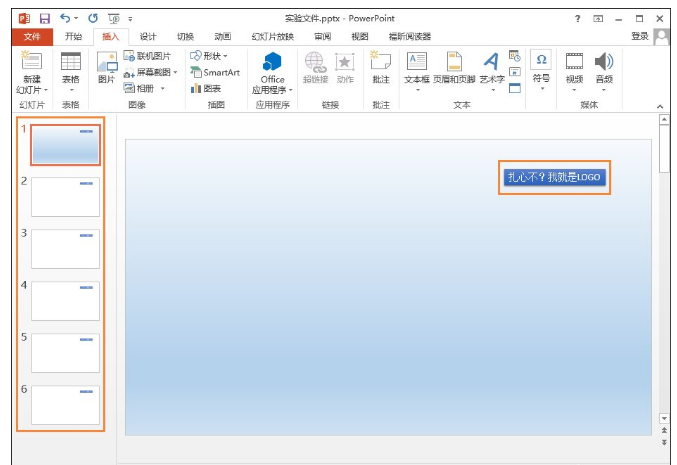Click the PowerPoint application logo icon
Image resolution: width=677 pixels, height=465 pixels.
click(24, 19)
